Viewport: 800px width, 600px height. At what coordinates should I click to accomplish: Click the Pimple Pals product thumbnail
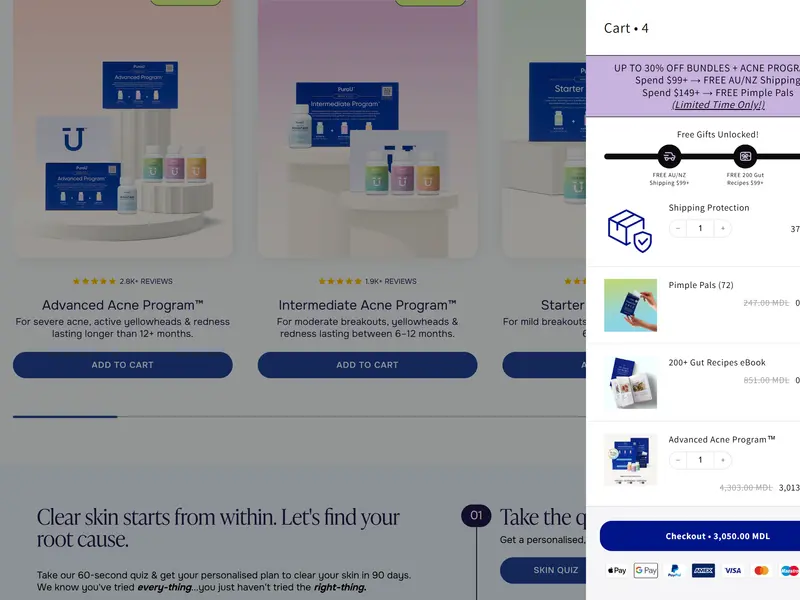pyautogui.click(x=630, y=305)
